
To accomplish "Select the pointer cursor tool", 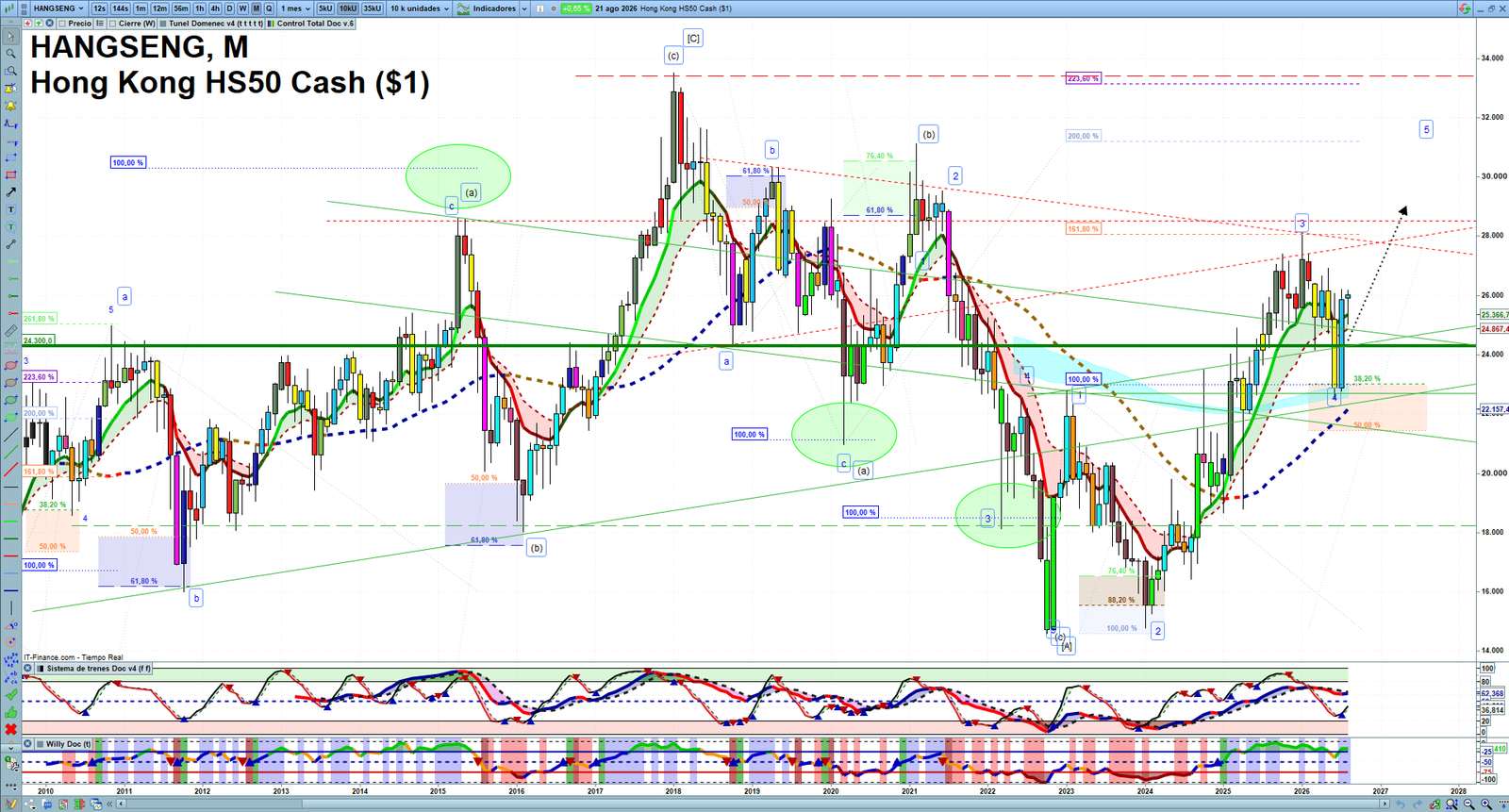I will point(10,37).
